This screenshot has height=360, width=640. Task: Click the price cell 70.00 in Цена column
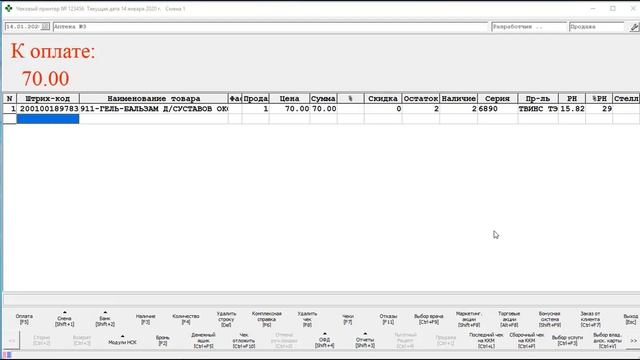[x=289, y=109]
